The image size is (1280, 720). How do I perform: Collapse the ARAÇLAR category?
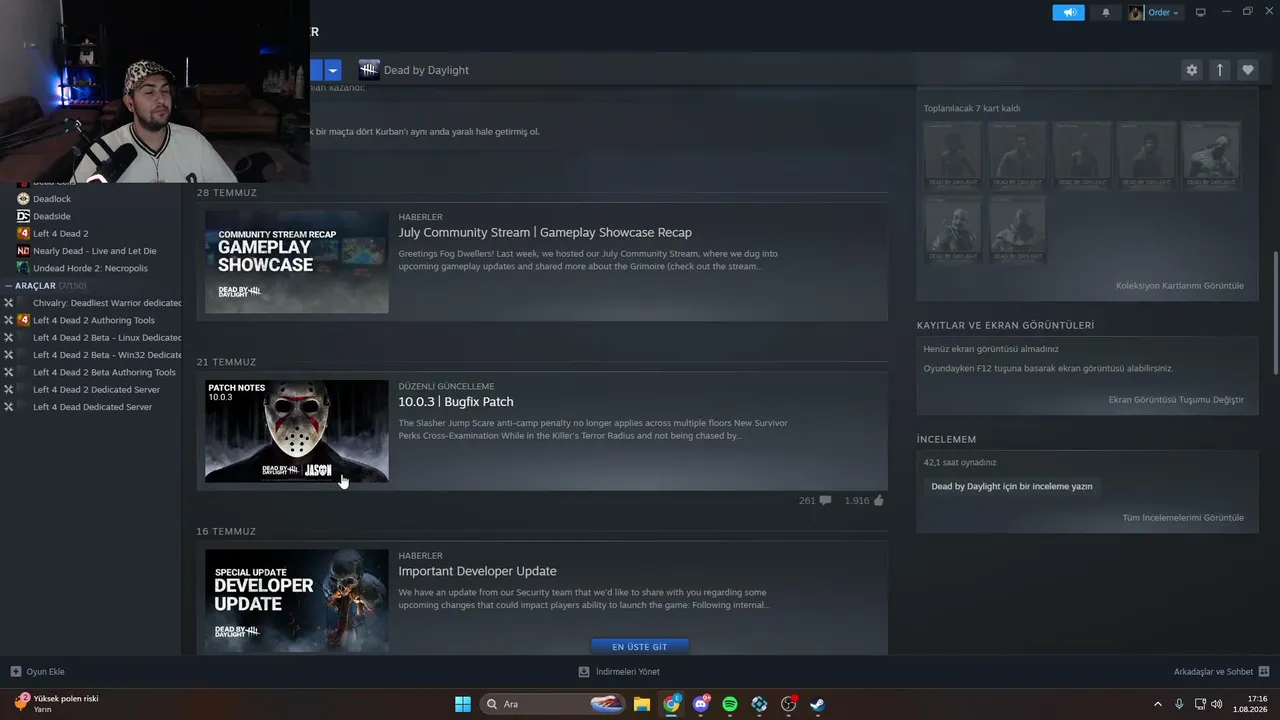9,286
